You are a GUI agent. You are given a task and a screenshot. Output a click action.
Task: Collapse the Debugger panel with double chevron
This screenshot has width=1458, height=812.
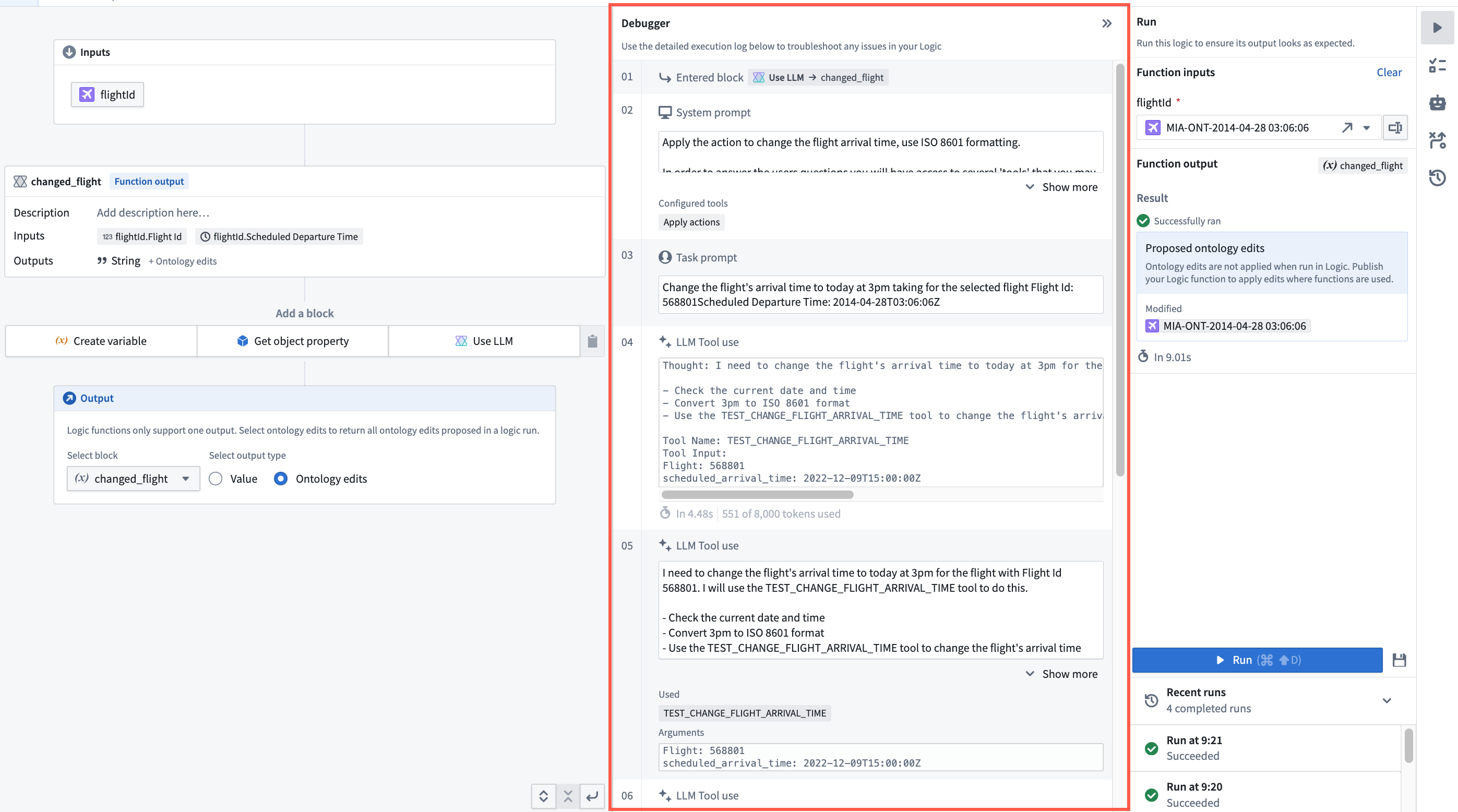(x=1106, y=23)
